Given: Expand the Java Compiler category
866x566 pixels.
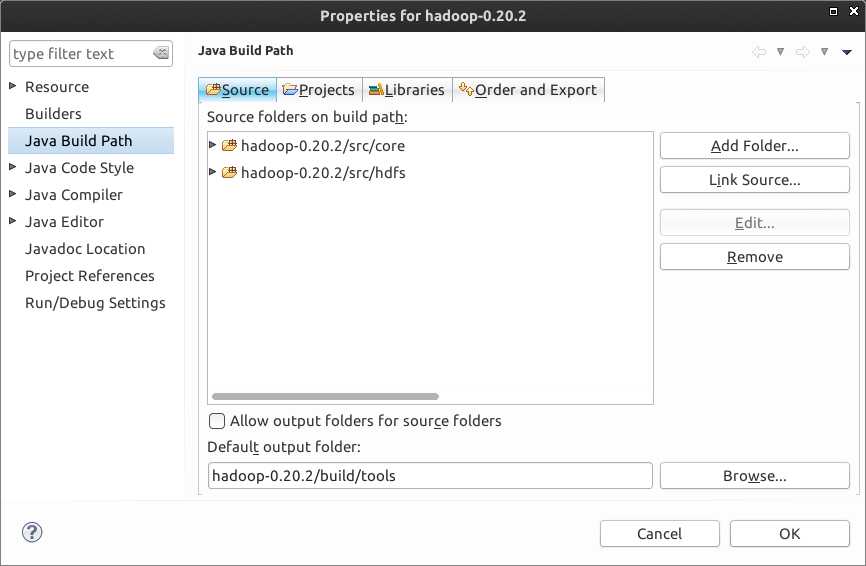Looking at the screenshot, I should pos(13,195).
